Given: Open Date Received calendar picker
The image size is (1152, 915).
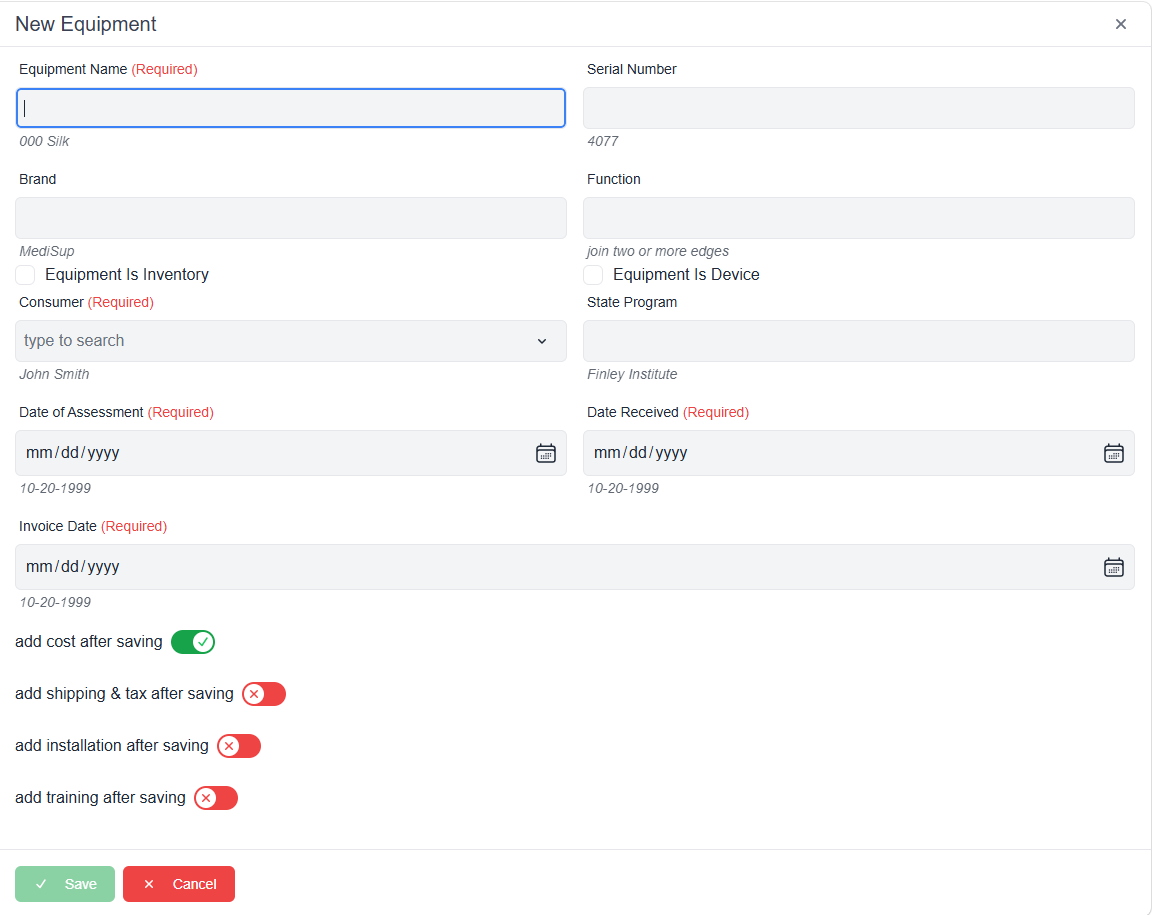Looking at the screenshot, I should 1114,453.
